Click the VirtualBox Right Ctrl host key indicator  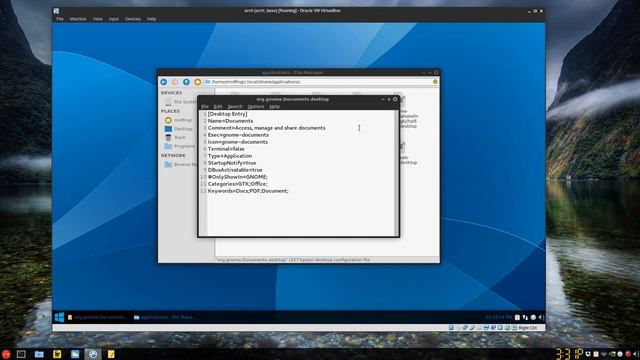pyautogui.click(x=528, y=328)
